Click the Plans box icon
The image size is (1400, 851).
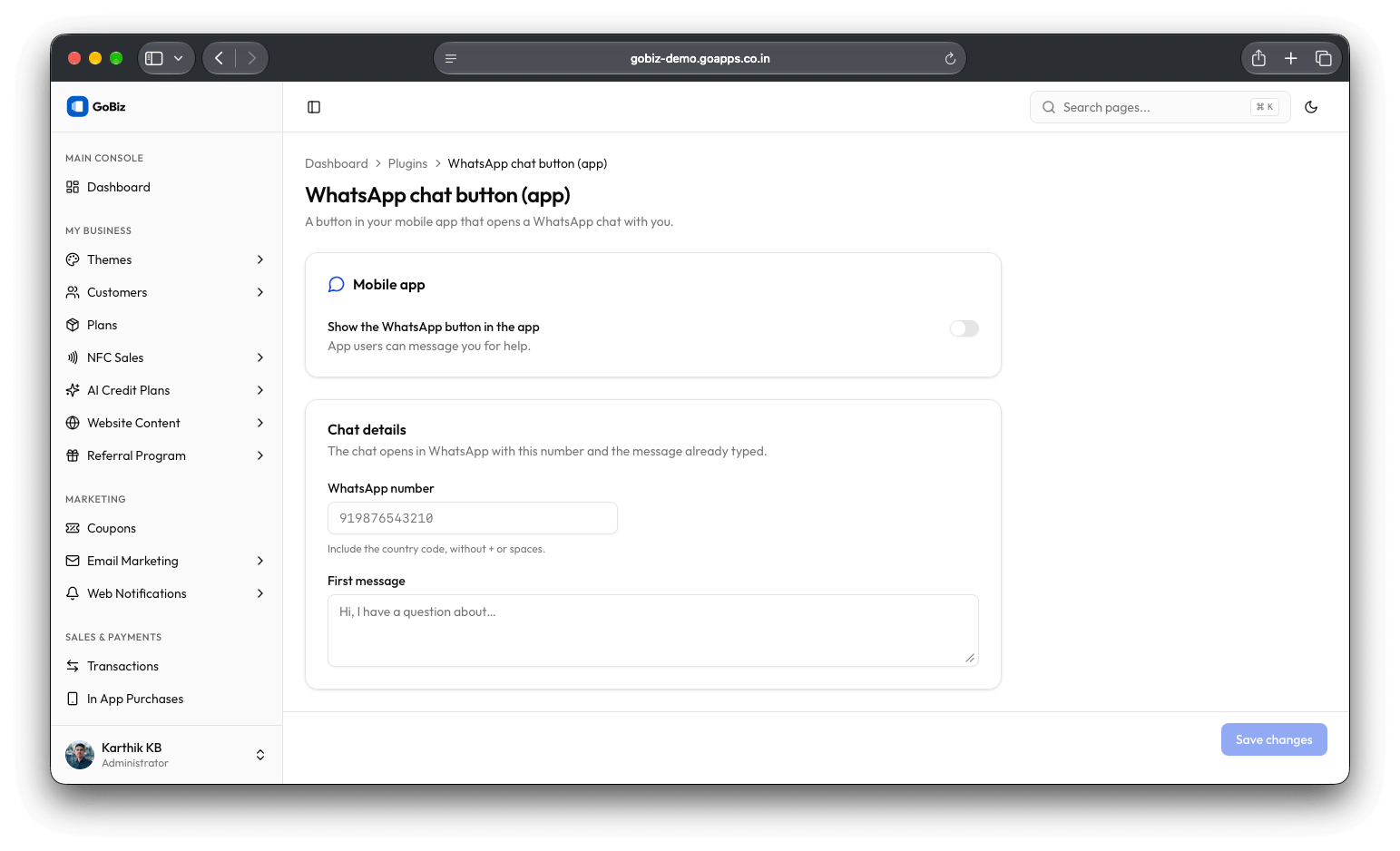point(73,325)
